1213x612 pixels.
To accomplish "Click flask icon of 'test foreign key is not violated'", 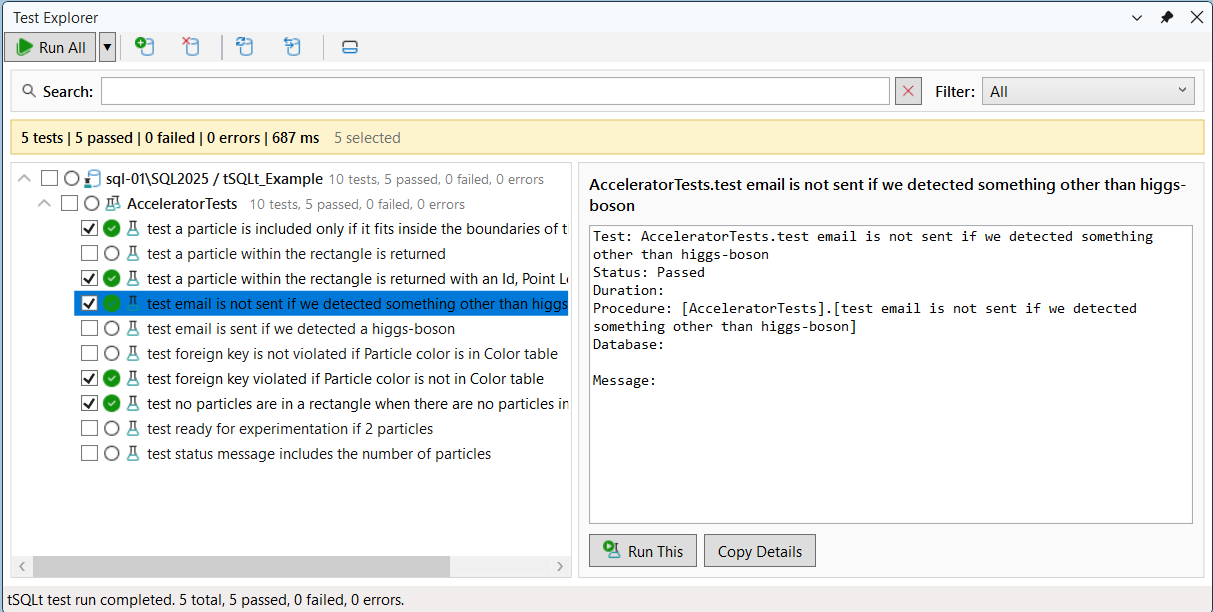I will [x=132, y=354].
